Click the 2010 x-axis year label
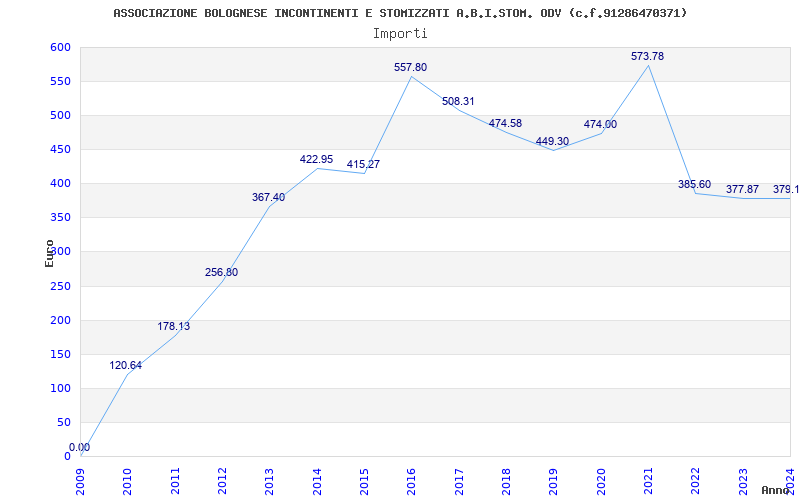The image size is (800, 500). [128, 481]
